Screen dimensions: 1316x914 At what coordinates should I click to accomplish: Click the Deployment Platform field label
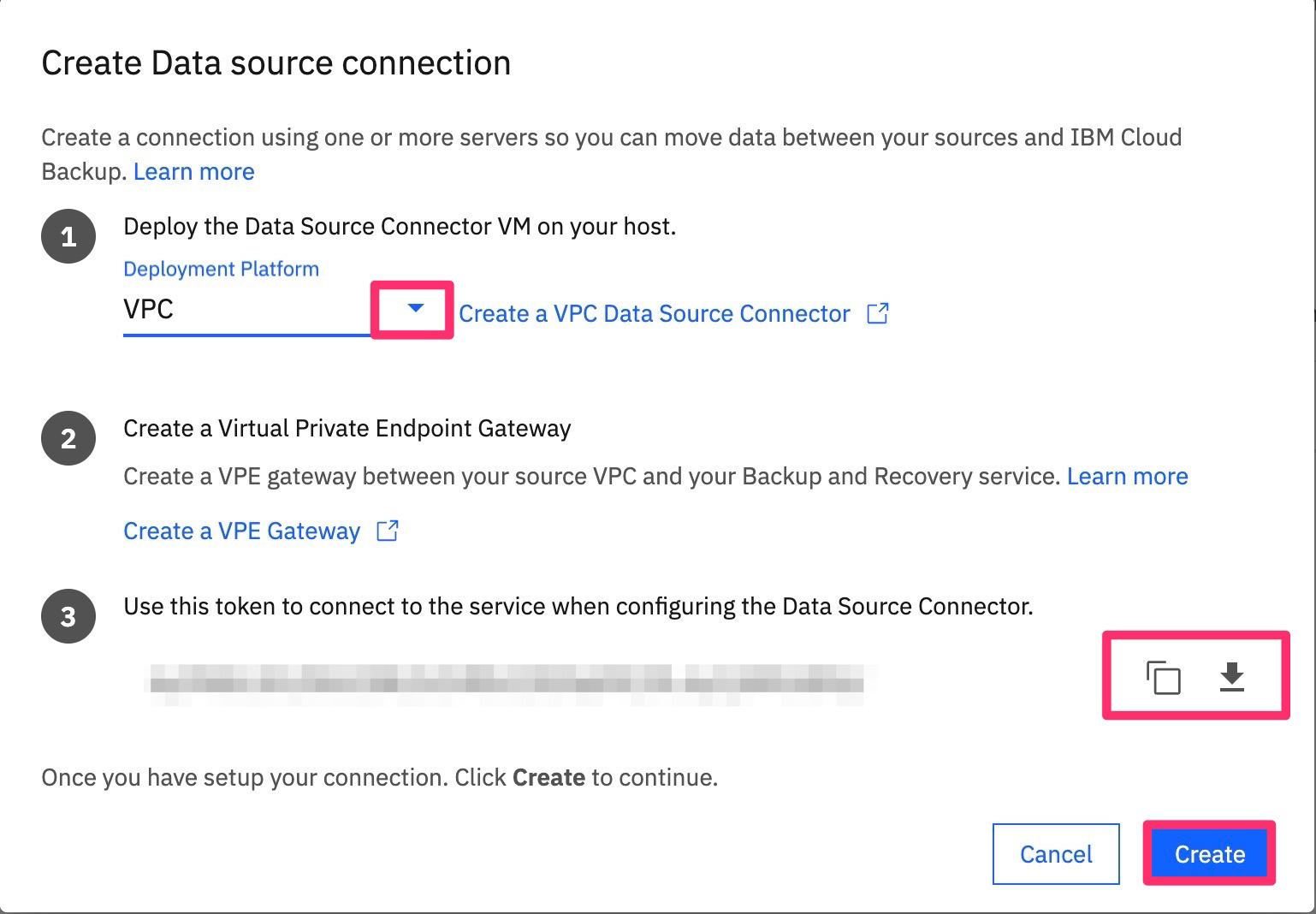pos(221,269)
